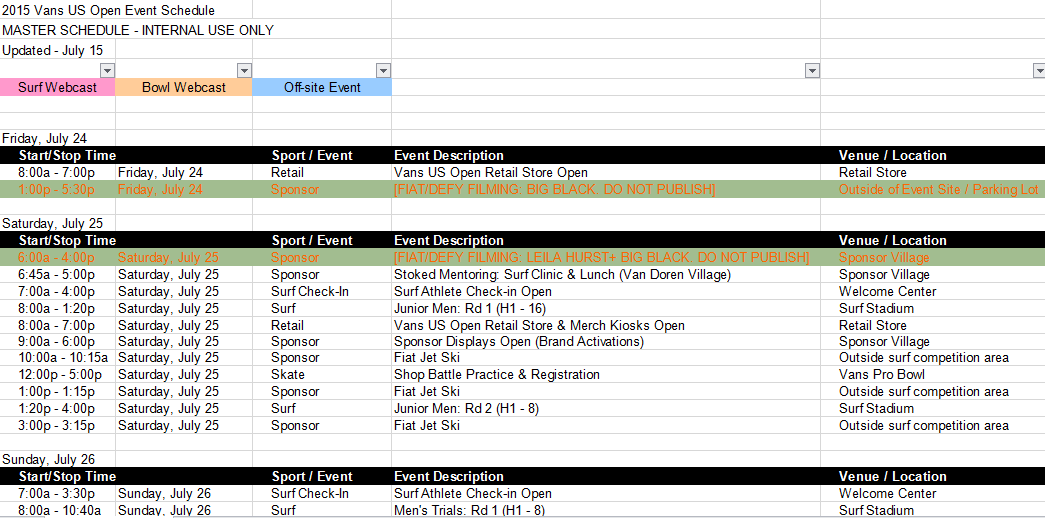The image size is (1045, 518).
Task: Select the '7:00a - 4:00p' Saturday check-in time
Action: pyautogui.click(x=57, y=291)
